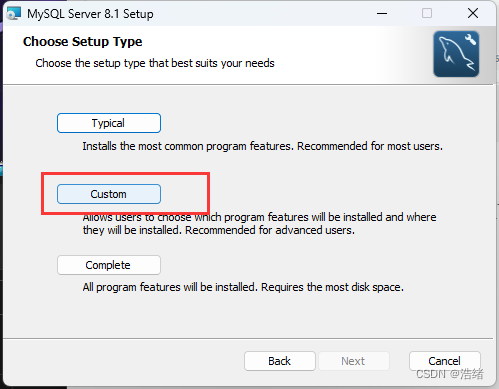The width and height of the screenshot is (499, 389).
Task: Click the MySQL dolphin logo
Action: click(456, 54)
